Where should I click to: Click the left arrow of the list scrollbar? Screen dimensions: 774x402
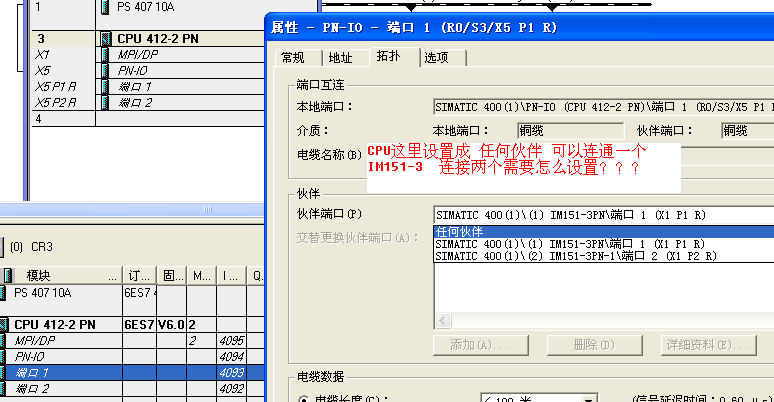(443, 321)
